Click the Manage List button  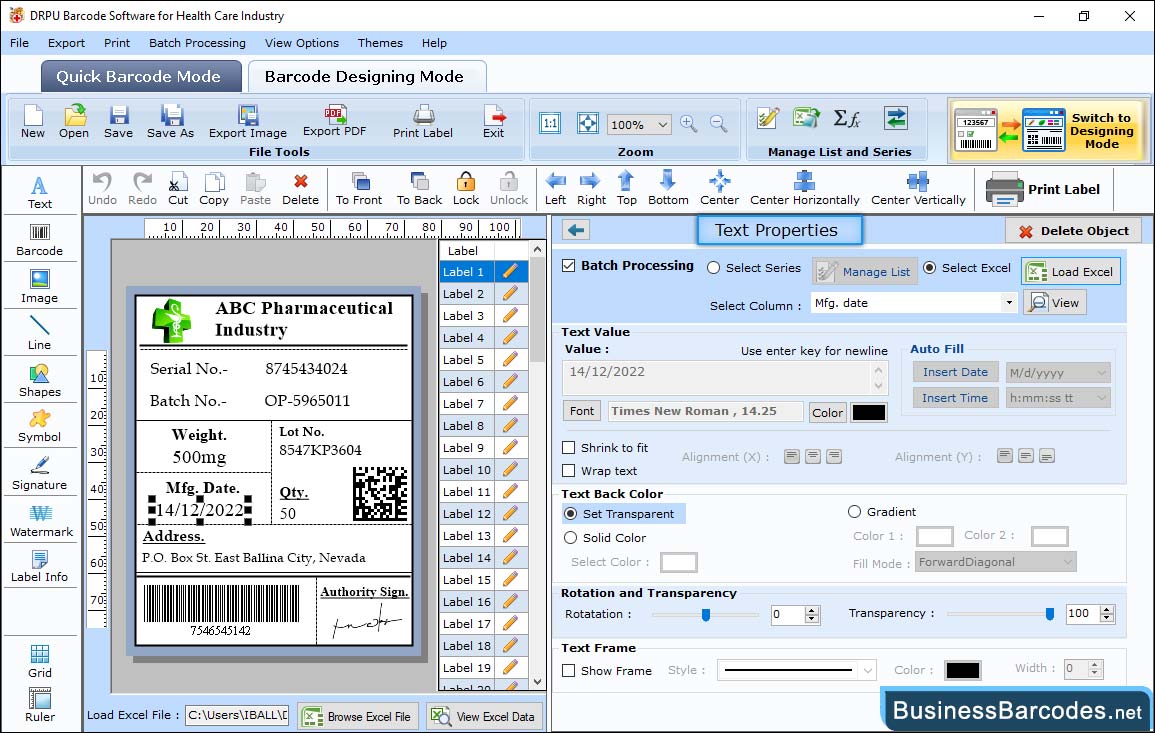coord(865,271)
